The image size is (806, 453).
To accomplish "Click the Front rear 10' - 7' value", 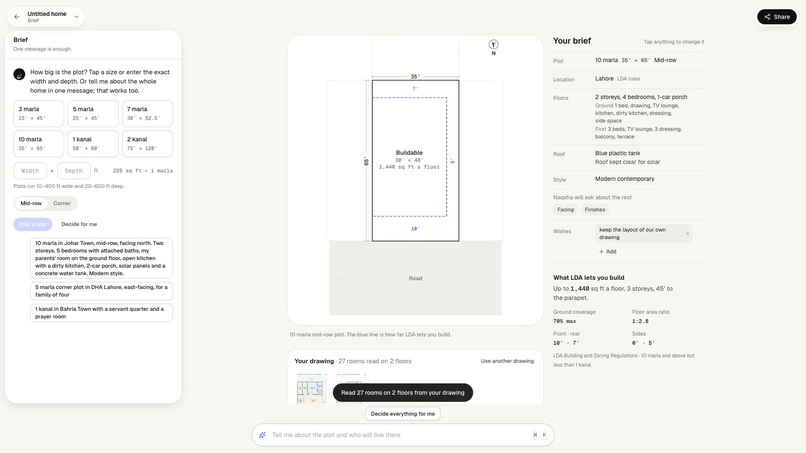I will point(566,343).
